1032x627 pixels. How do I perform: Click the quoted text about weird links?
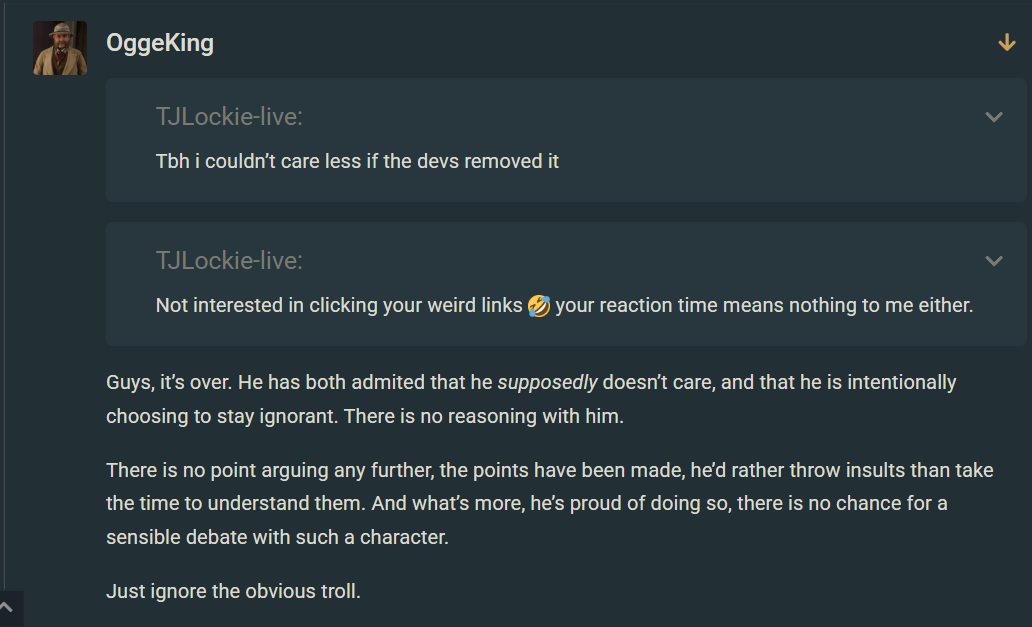point(340,306)
